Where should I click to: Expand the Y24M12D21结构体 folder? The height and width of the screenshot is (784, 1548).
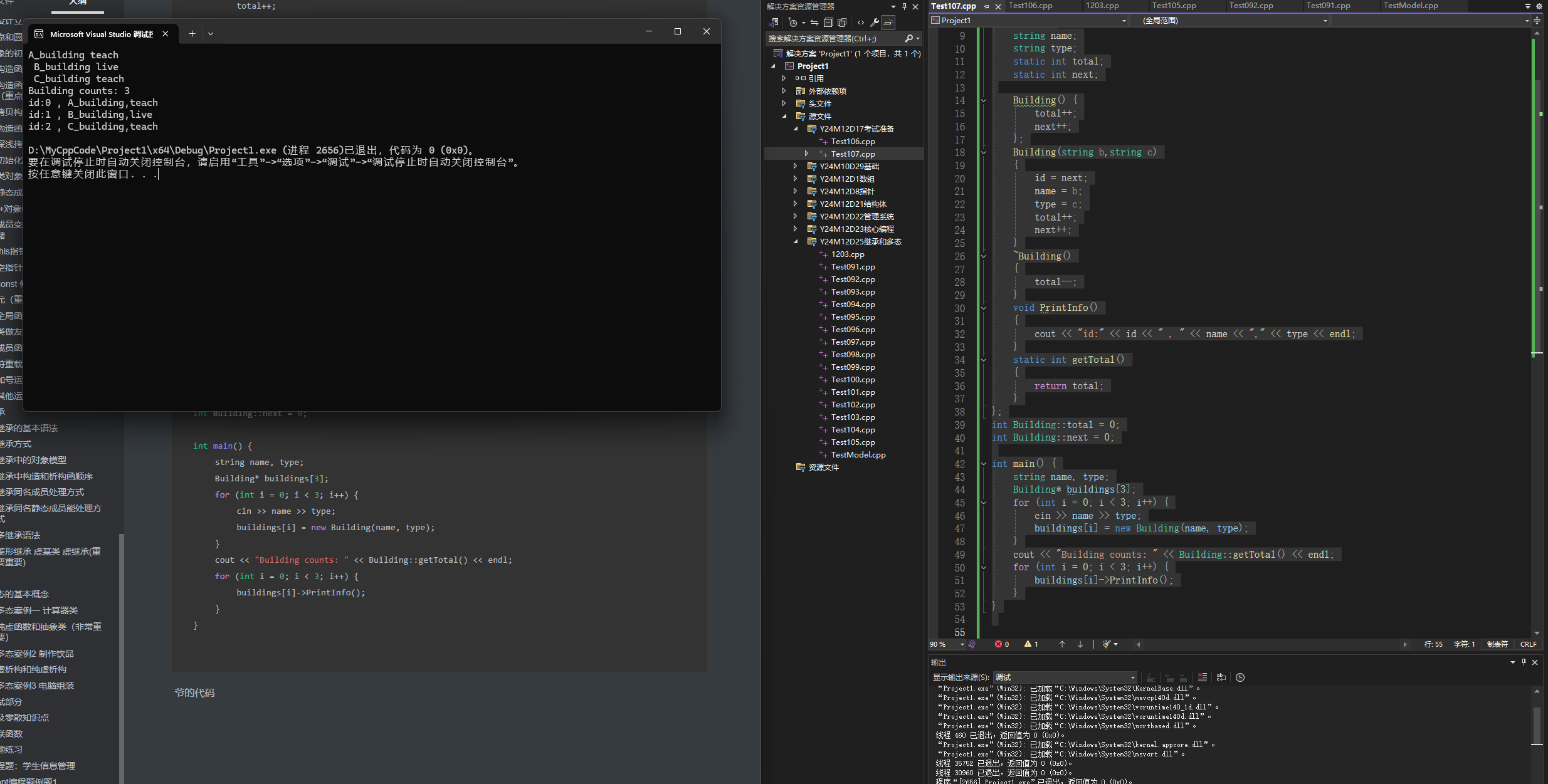point(795,204)
